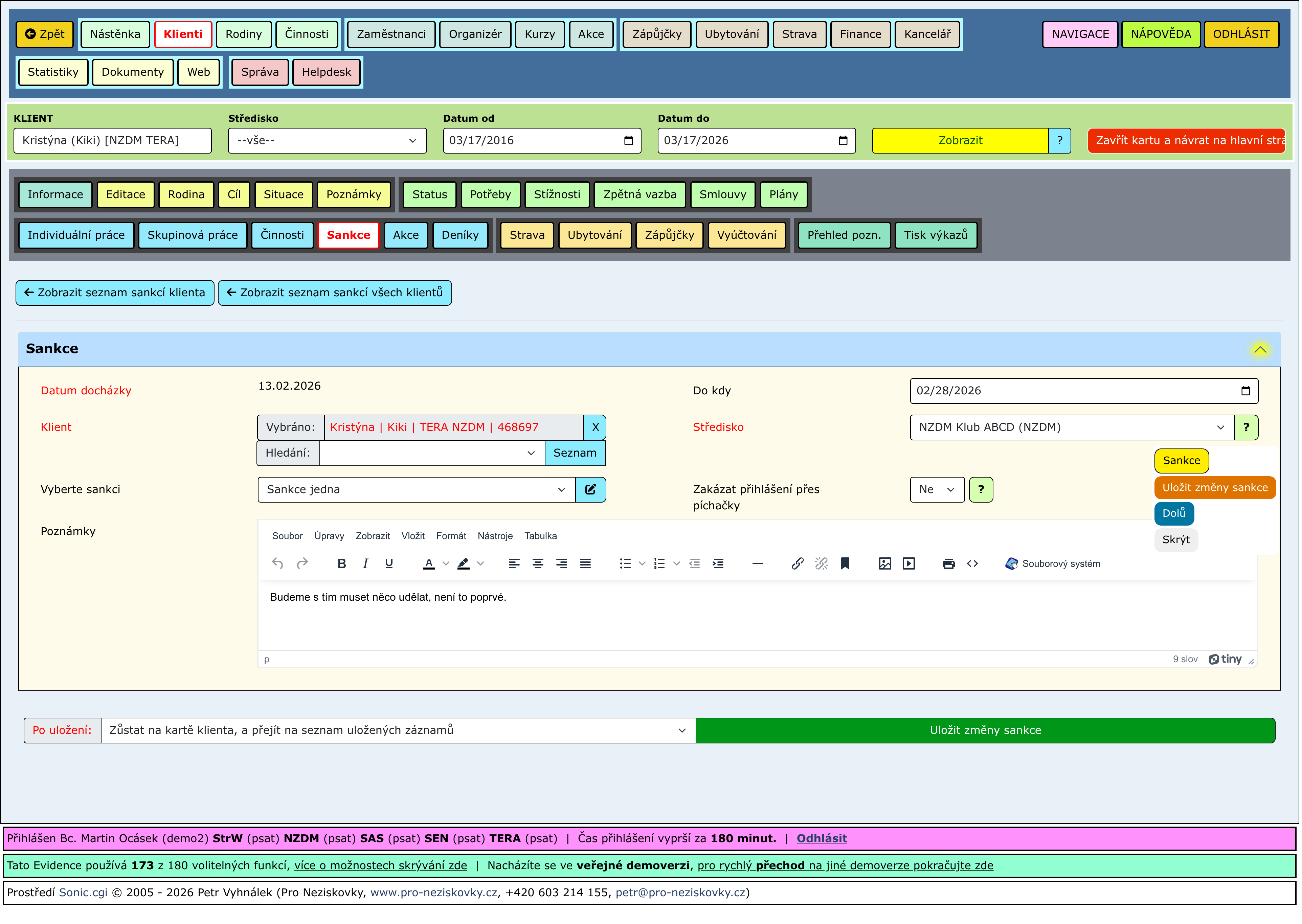Collapse the Sankce section chevron
The height and width of the screenshot is (924, 1302).
[x=1260, y=349]
